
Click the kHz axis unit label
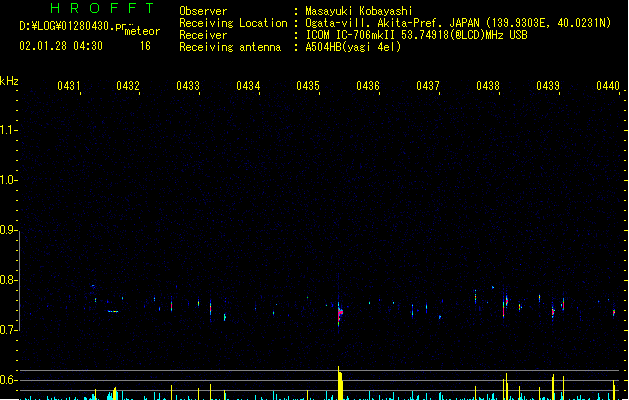pos(9,81)
